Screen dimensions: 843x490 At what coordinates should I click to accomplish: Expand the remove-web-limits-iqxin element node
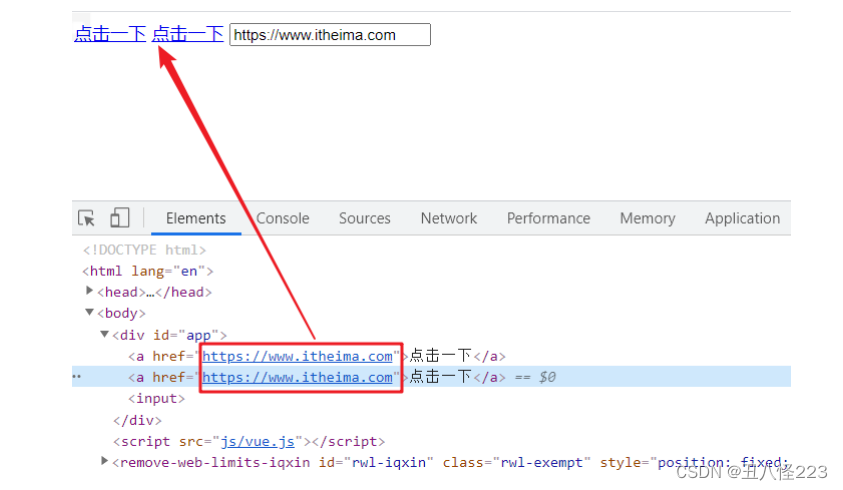click(104, 461)
